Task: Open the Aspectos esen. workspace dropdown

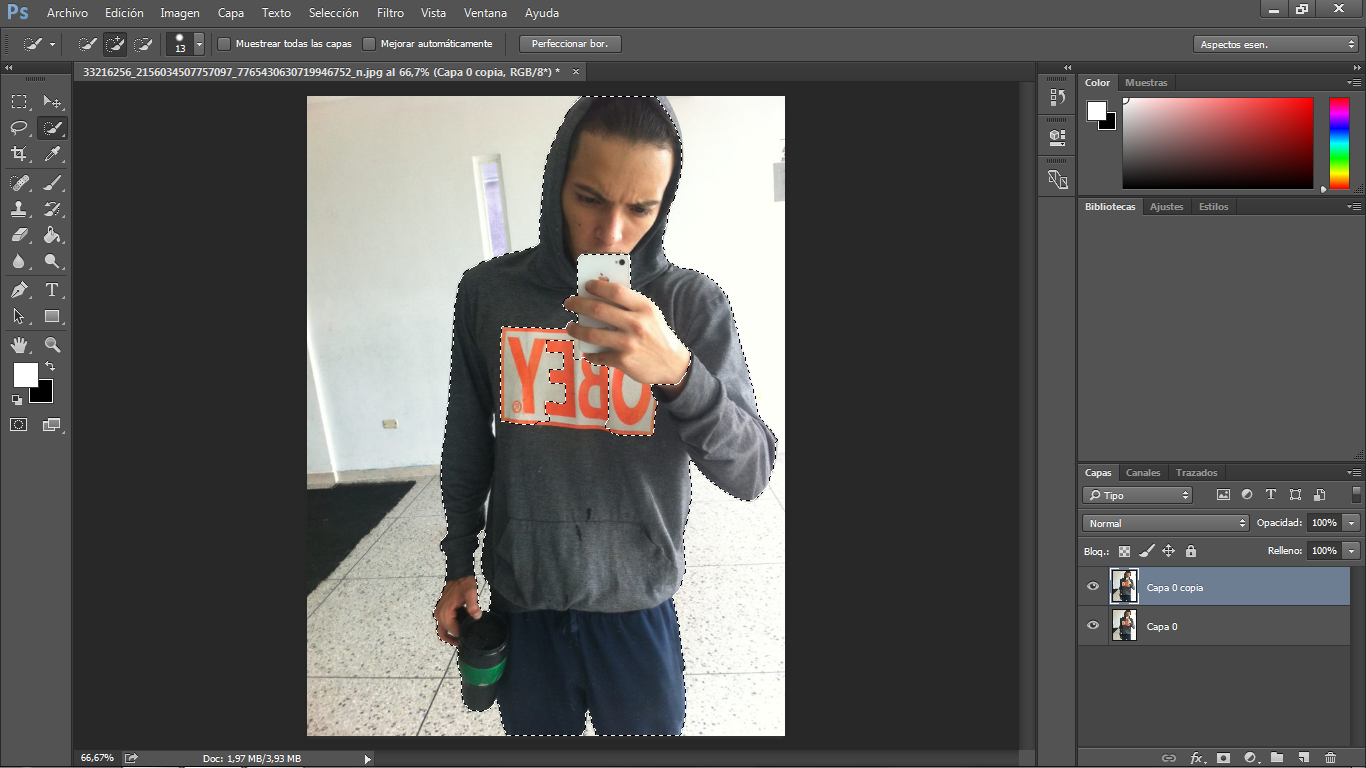Action: pyautogui.click(x=1276, y=44)
